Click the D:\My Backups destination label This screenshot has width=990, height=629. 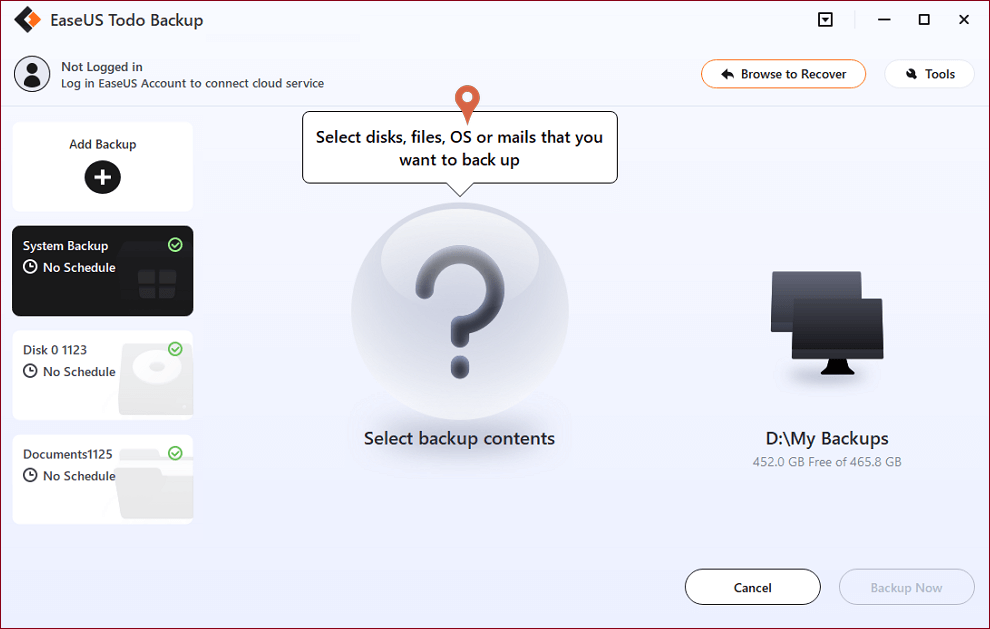tap(826, 438)
